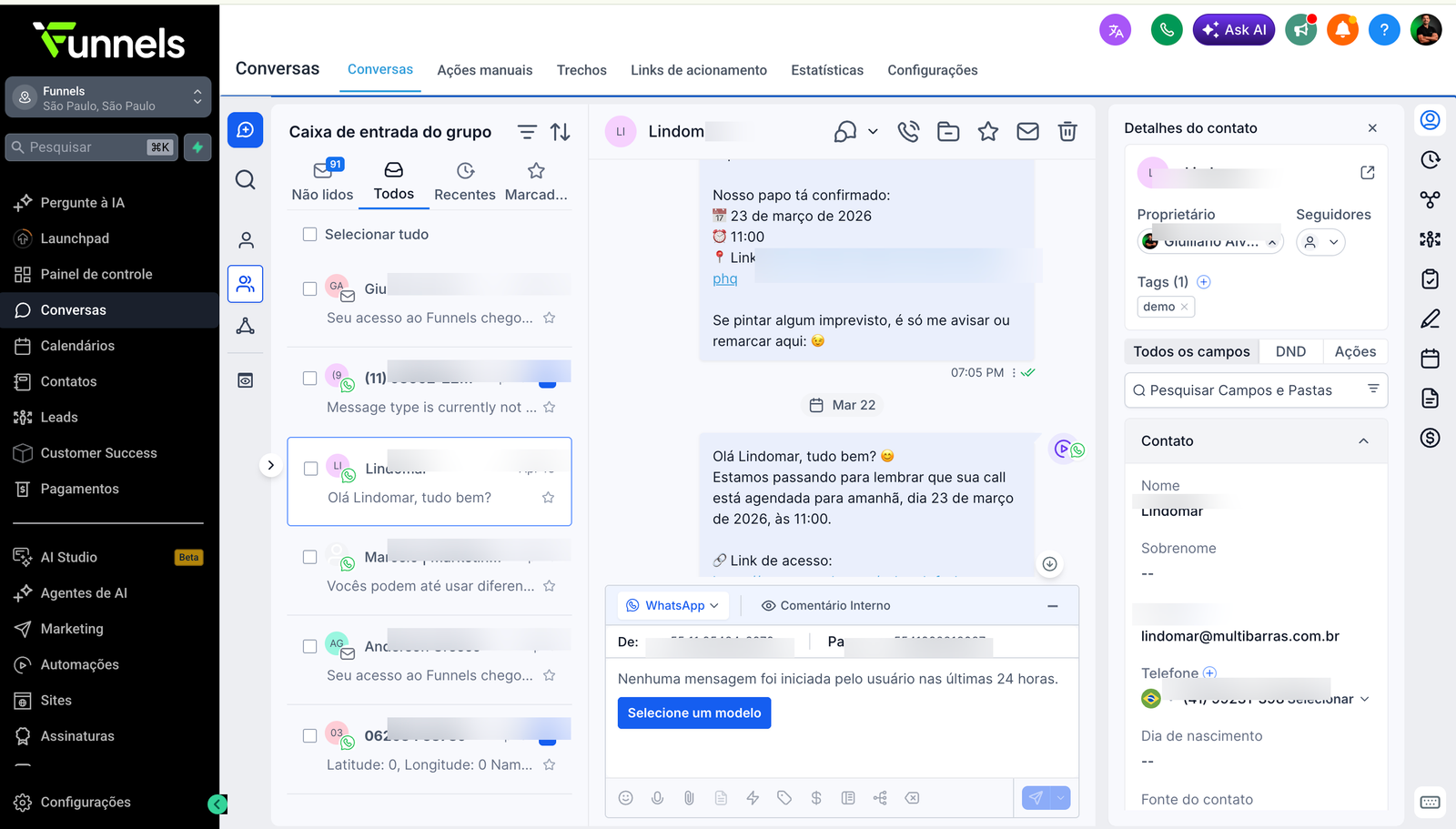Open the inbox filter lines icon
The height and width of the screenshot is (829, 1456).
pos(527,132)
